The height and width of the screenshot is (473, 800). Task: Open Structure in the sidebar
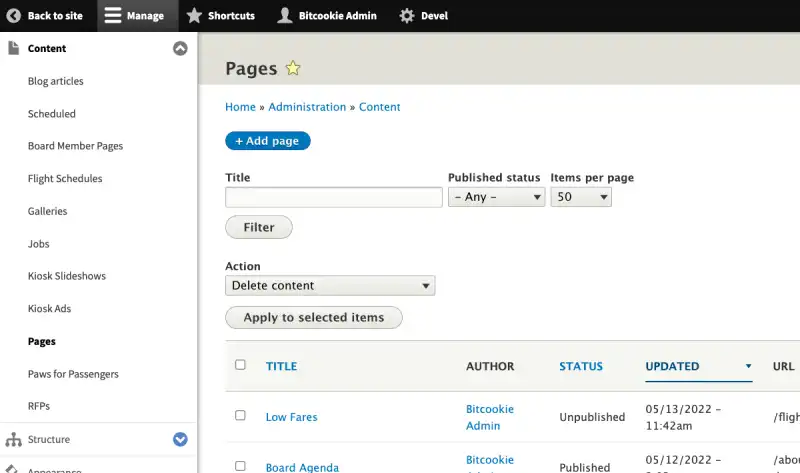point(49,439)
